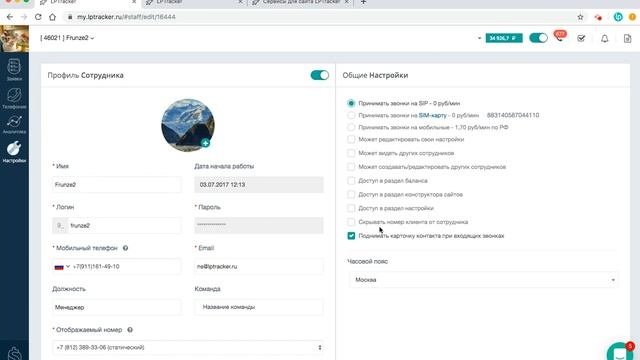Screen dimensions: 640x360
Task: Toggle the employee profile active switch
Action: coord(320,75)
